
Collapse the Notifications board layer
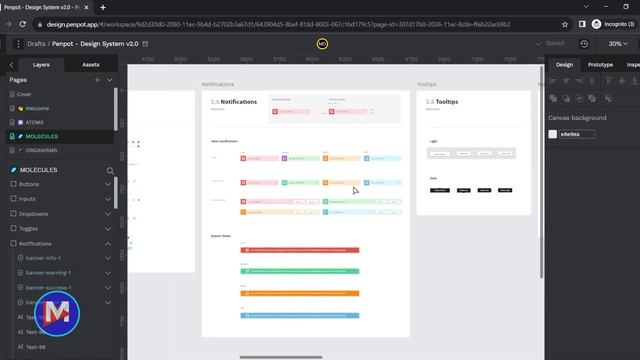[108, 244]
